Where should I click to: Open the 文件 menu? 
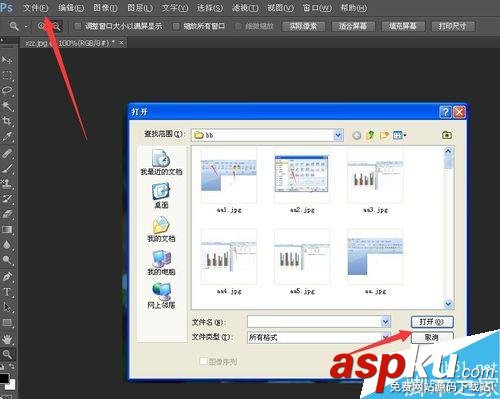tap(35, 8)
